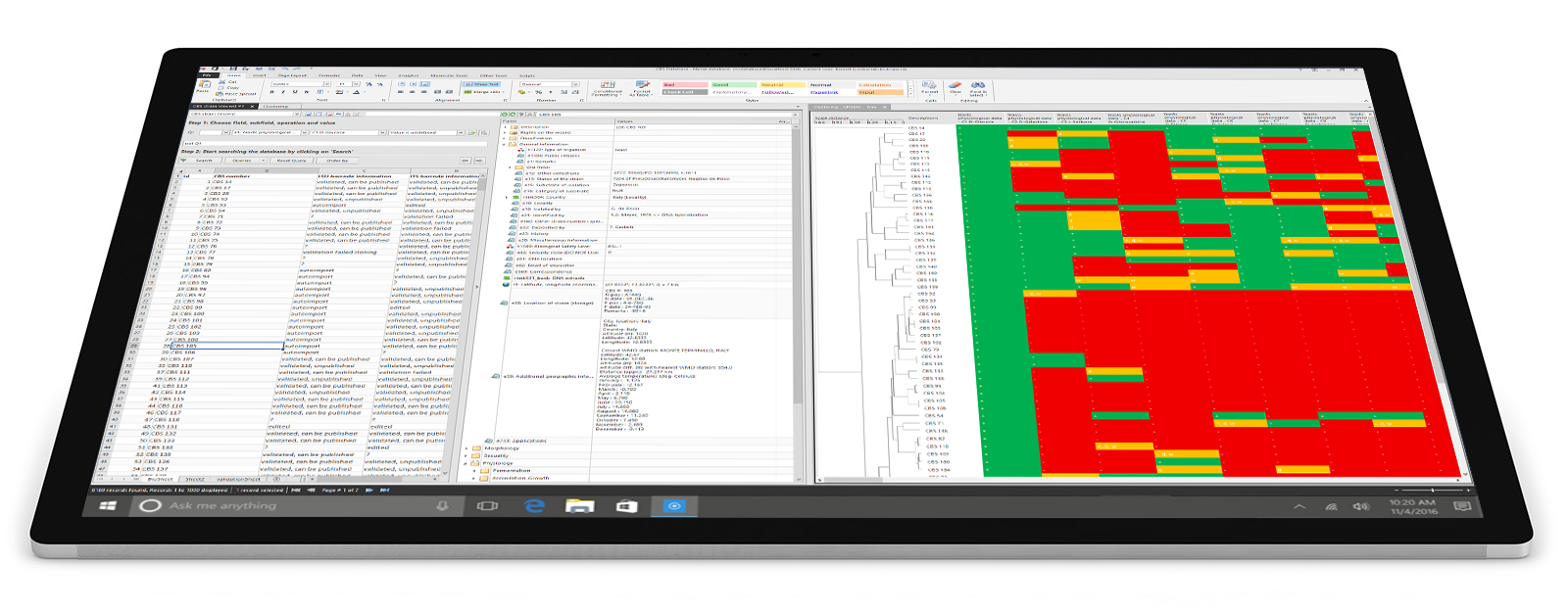The width and height of the screenshot is (1568, 612).
Task: Open the File ribbon tab
Action: pyautogui.click(x=207, y=75)
